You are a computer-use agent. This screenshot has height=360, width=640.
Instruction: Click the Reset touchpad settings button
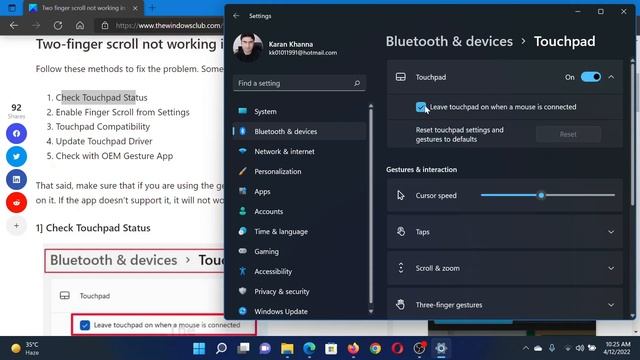[568, 134]
